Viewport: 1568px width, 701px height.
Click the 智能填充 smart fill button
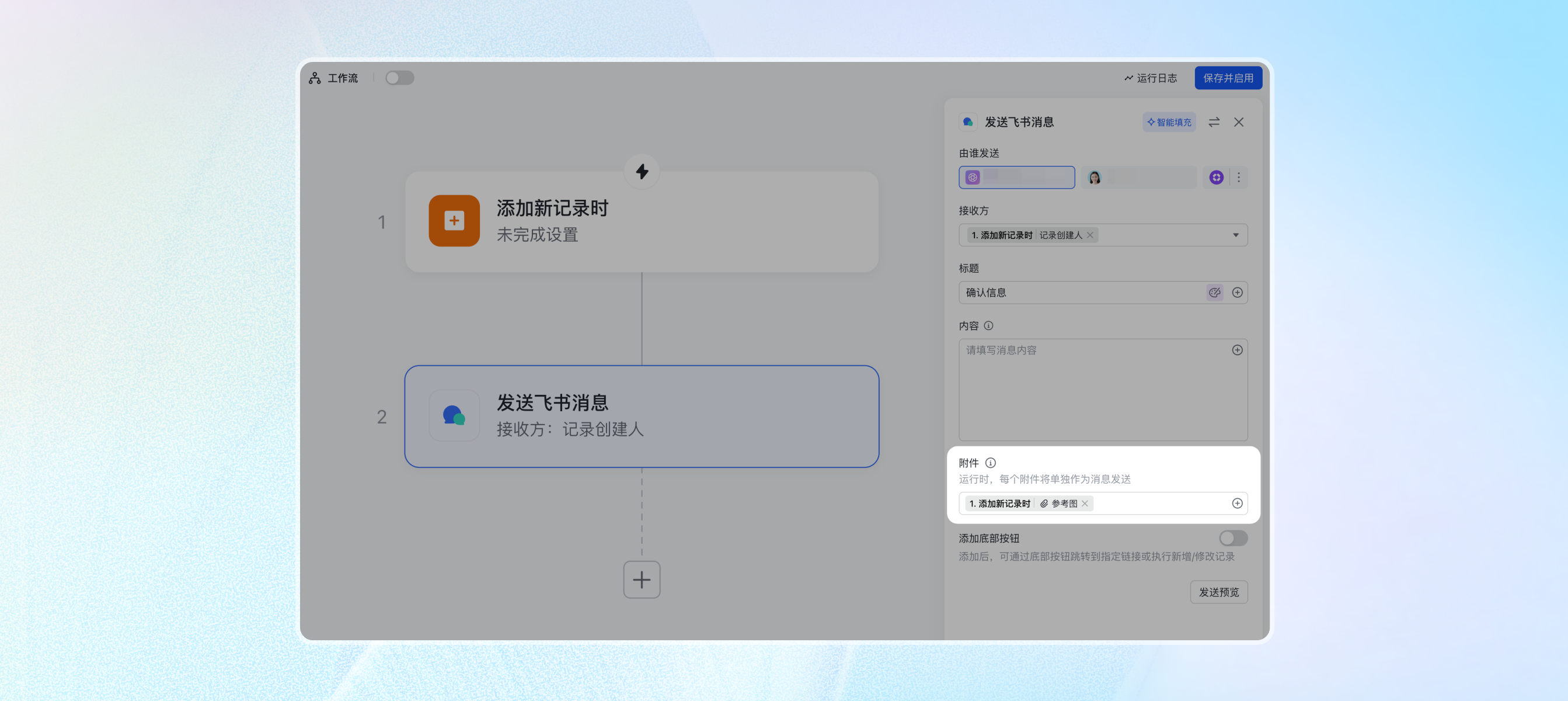1169,123
